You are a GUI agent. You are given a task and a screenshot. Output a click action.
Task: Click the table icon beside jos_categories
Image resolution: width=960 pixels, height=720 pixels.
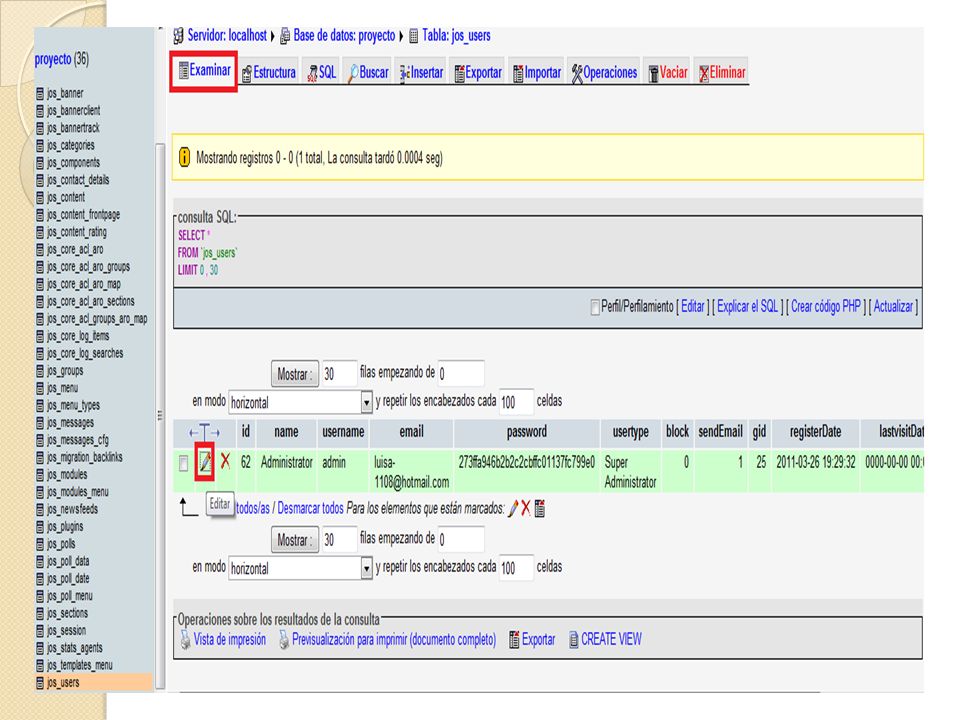coord(40,146)
